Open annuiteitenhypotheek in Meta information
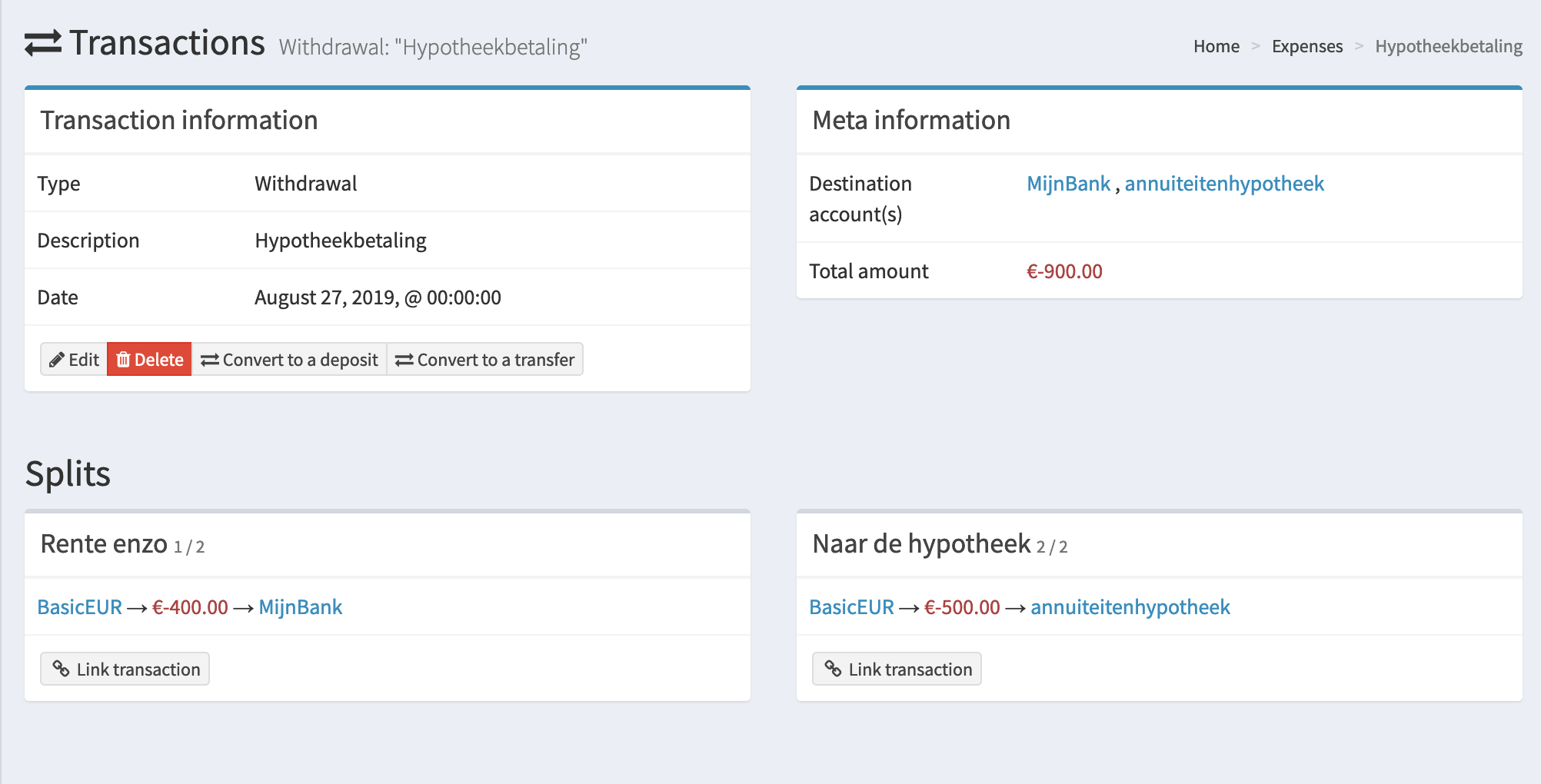Image resolution: width=1541 pixels, height=784 pixels. [1224, 184]
